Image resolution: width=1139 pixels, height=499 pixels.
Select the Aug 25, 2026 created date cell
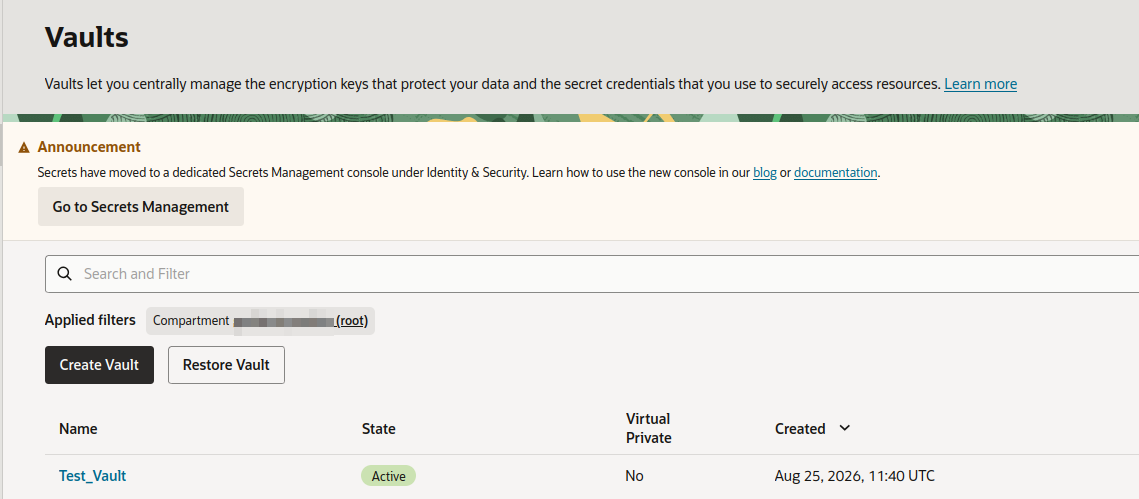854,476
